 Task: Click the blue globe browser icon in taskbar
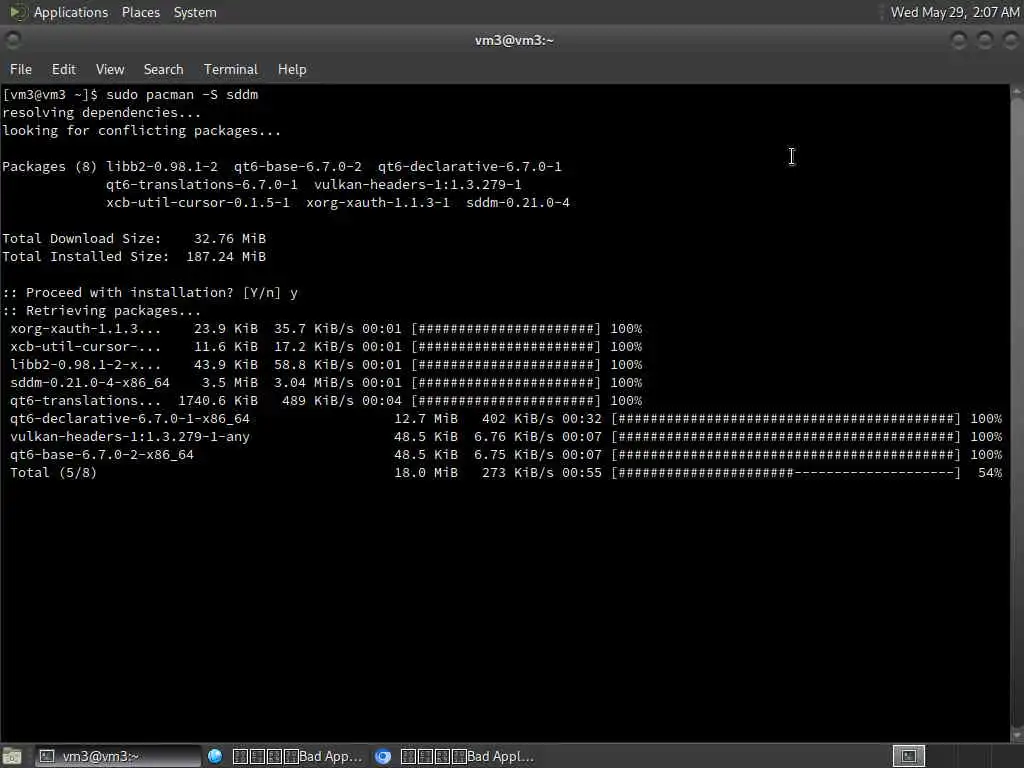coord(215,756)
